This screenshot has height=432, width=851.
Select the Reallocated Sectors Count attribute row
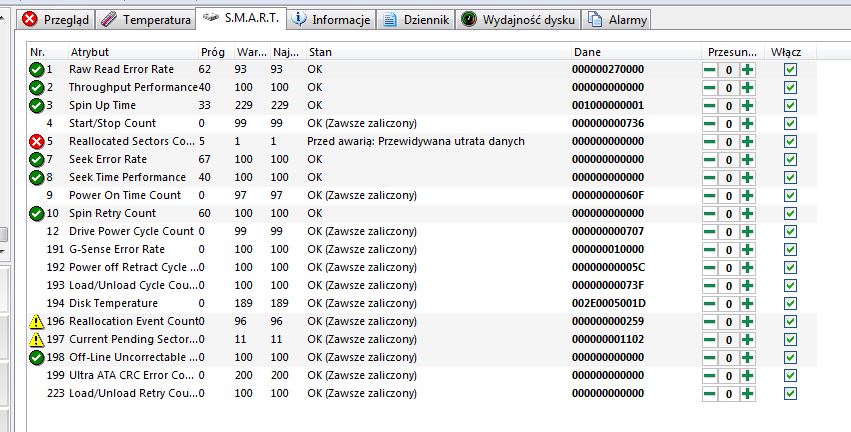(422, 141)
